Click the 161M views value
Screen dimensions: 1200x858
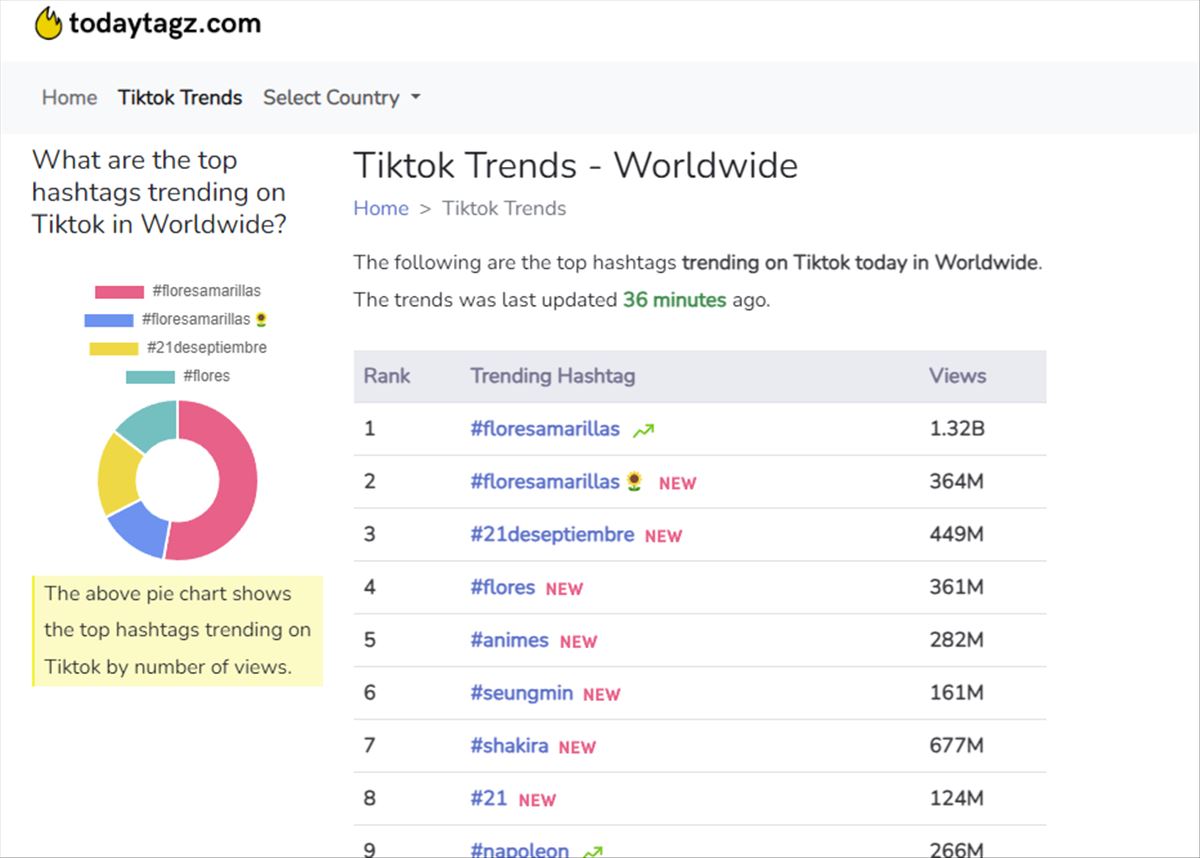point(957,693)
